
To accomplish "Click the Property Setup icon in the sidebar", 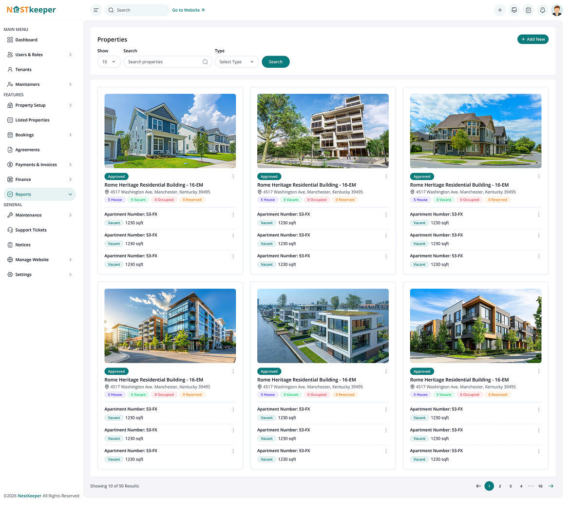I will (x=10, y=105).
